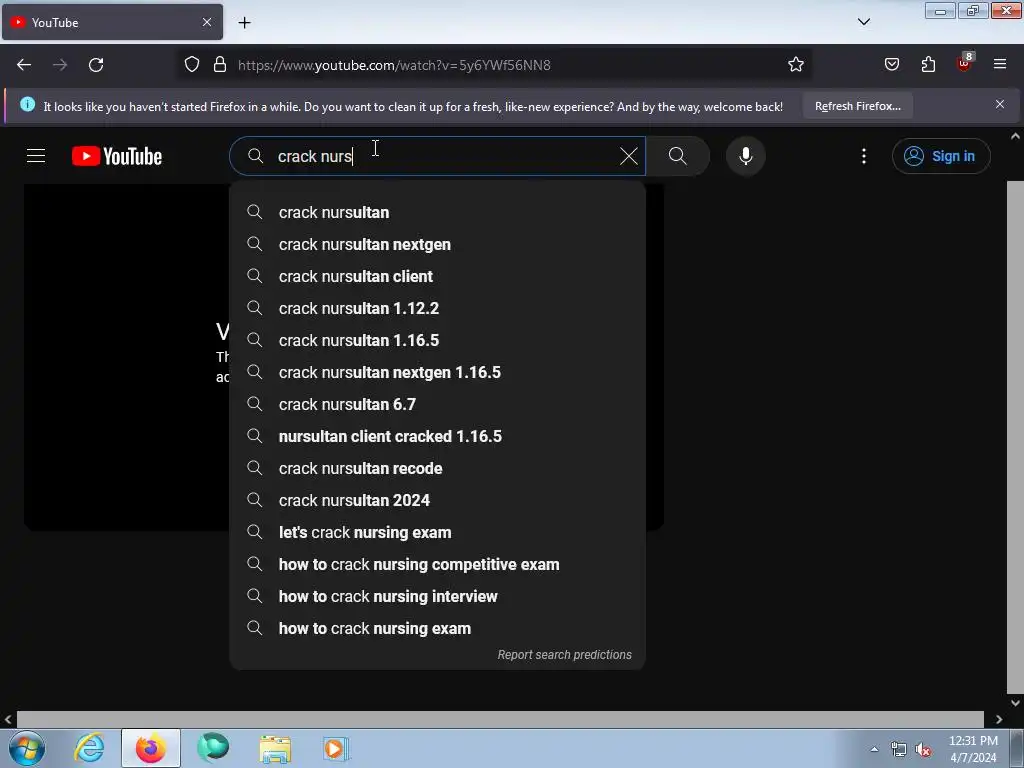Screen dimensions: 1024x768
Task: Open the media player taskbar icon
Action: coord(336,748)
